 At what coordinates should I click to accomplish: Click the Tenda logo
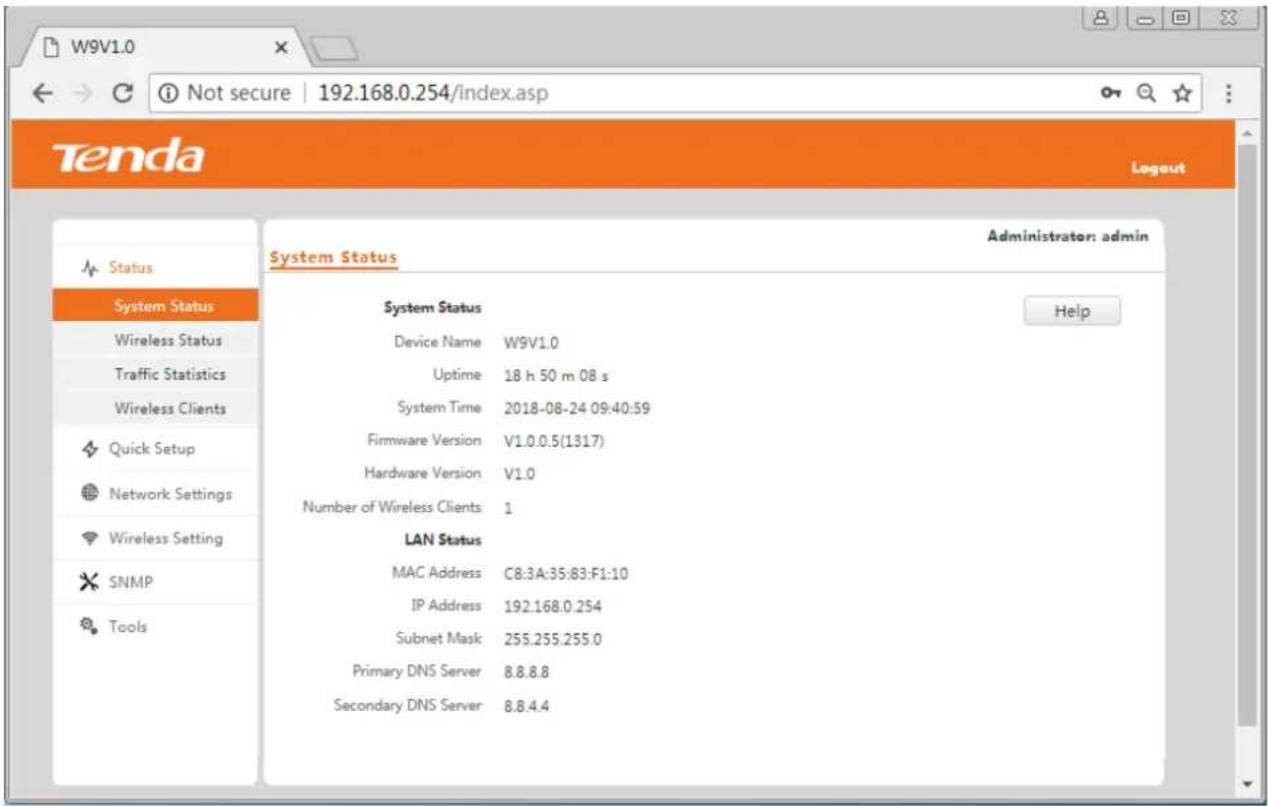[131, 158]
